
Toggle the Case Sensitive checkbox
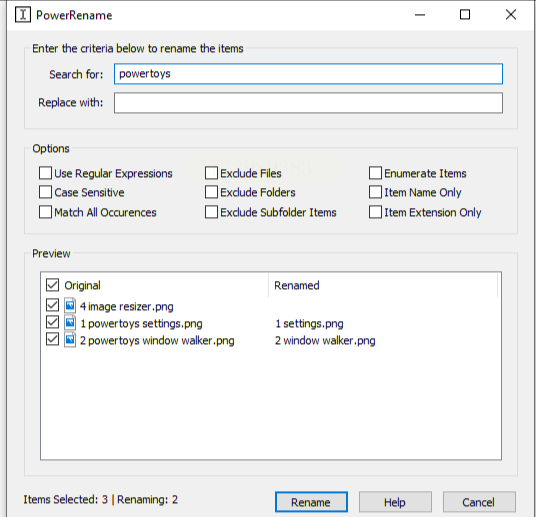[x=45, y=192]
